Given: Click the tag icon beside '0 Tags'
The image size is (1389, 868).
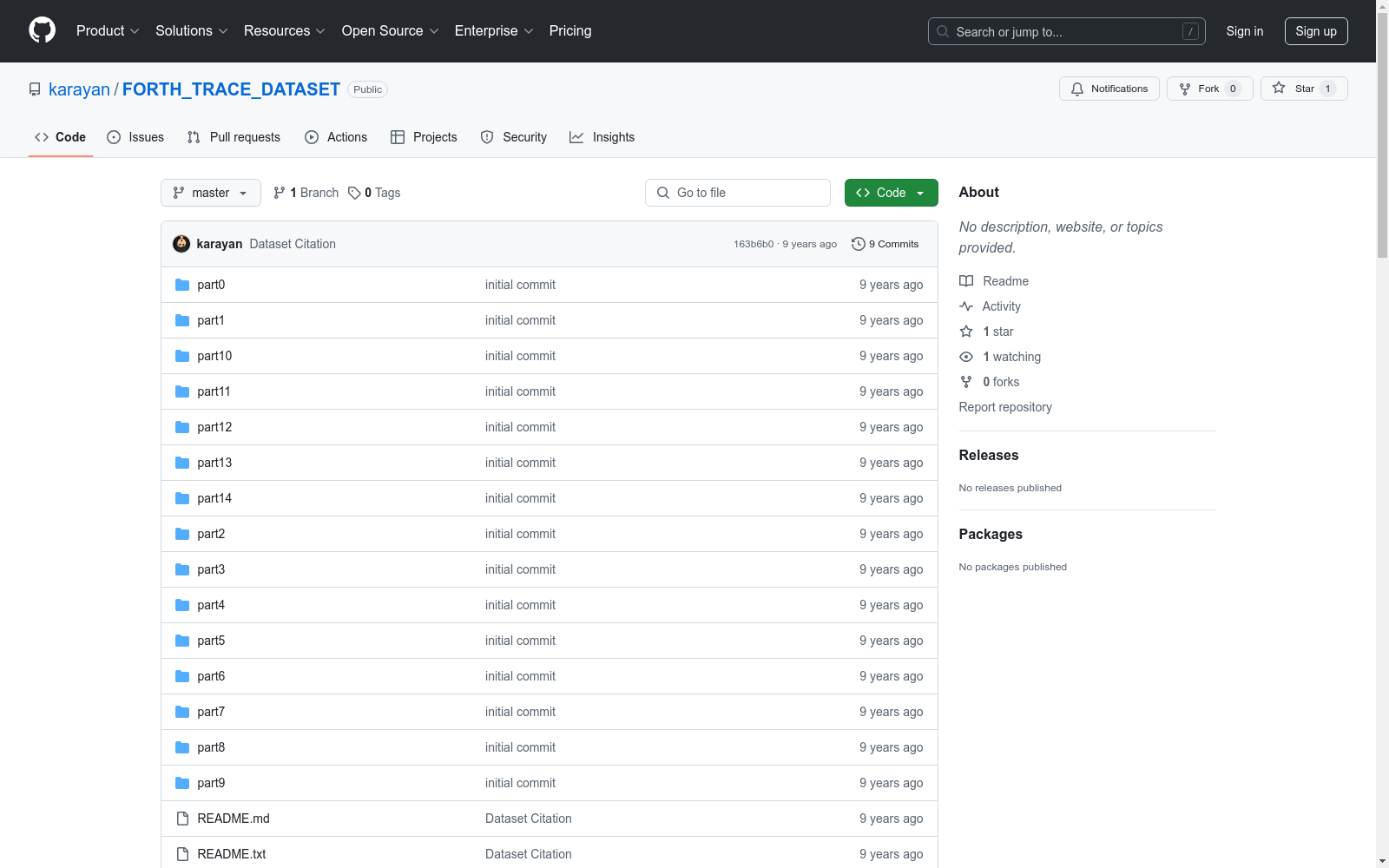Looking at the screenshot, I should [354, 193].
